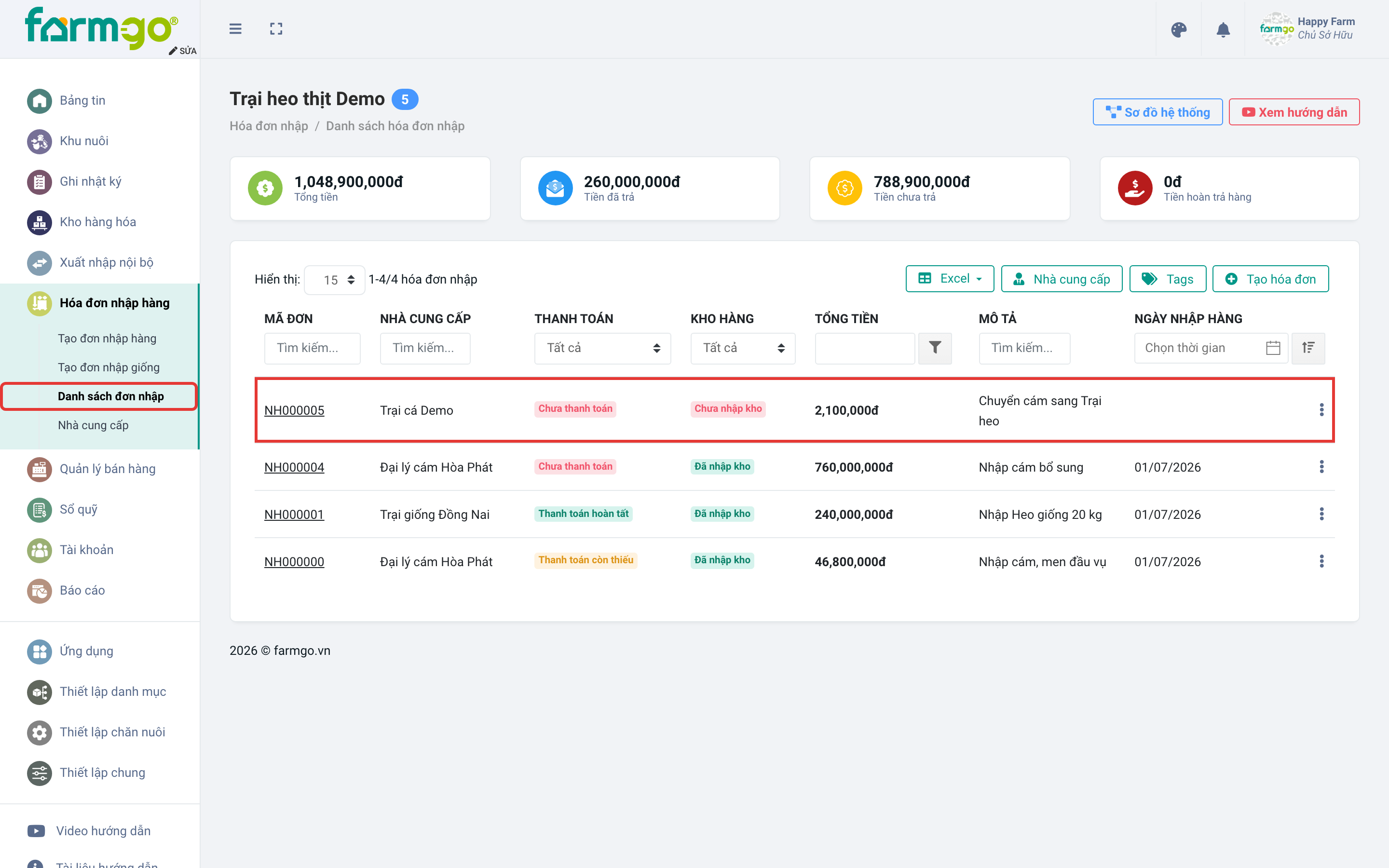This screenshot has height=868, width=1389.
Task: Focus the Nhà cung cấp column search field
Action: pyautogui.click(x=425, y=348)
